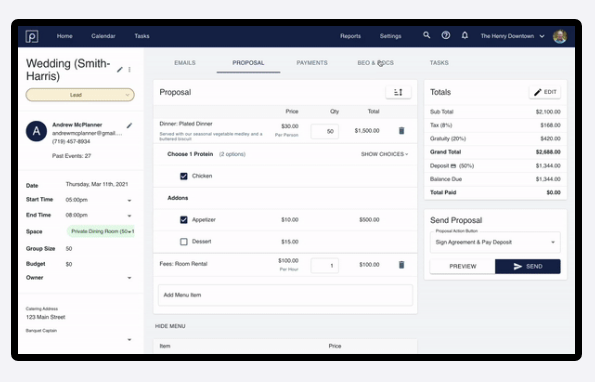595x382 pixels.
Task: Edit the event title with pencil icon
Action: tap(120, 69)
